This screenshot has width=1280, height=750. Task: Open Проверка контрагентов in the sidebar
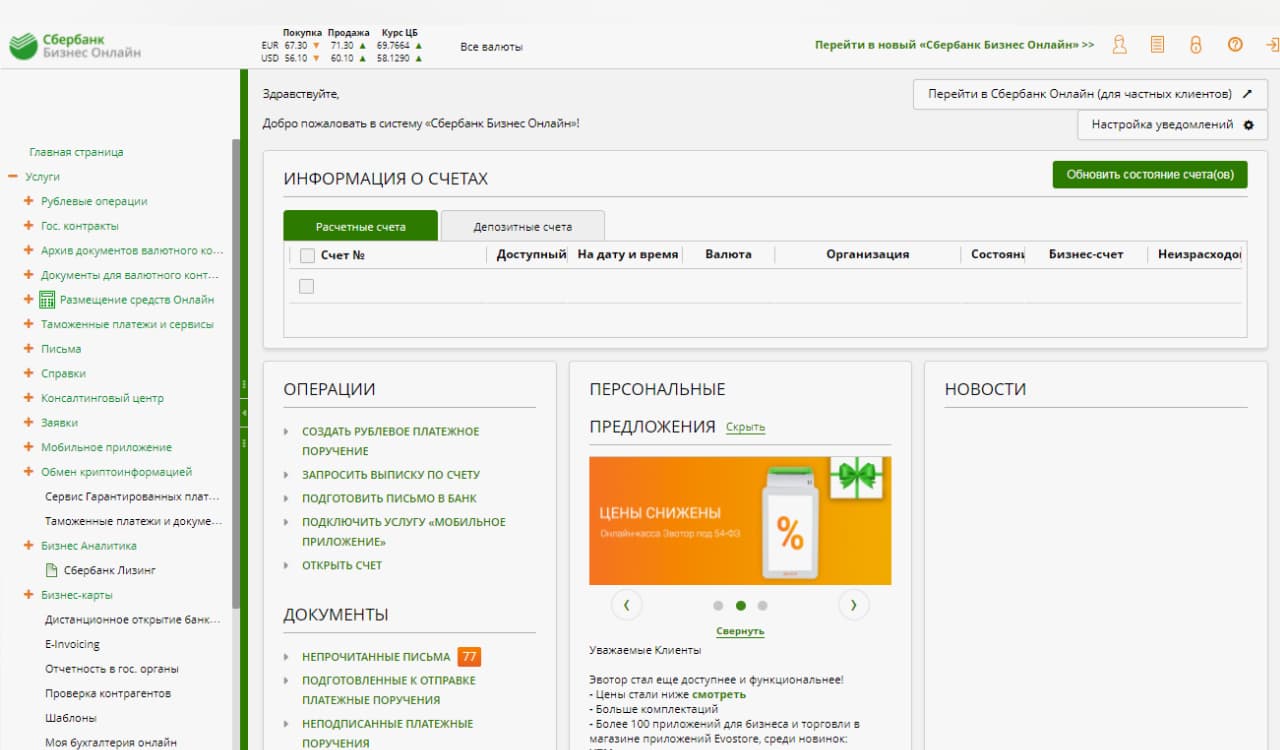point(108,694)
